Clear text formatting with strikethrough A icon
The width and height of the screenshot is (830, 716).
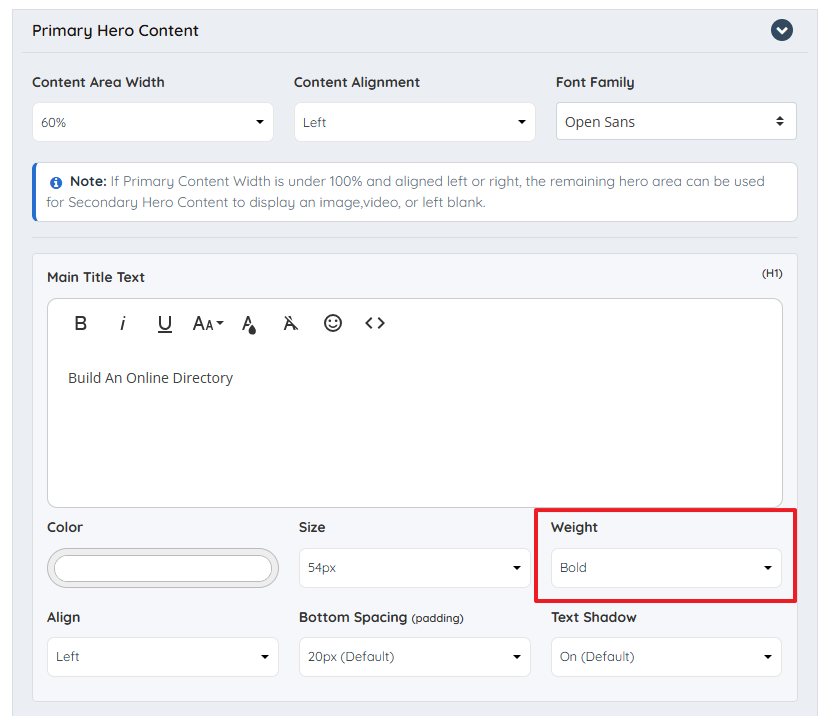(291, 323)
